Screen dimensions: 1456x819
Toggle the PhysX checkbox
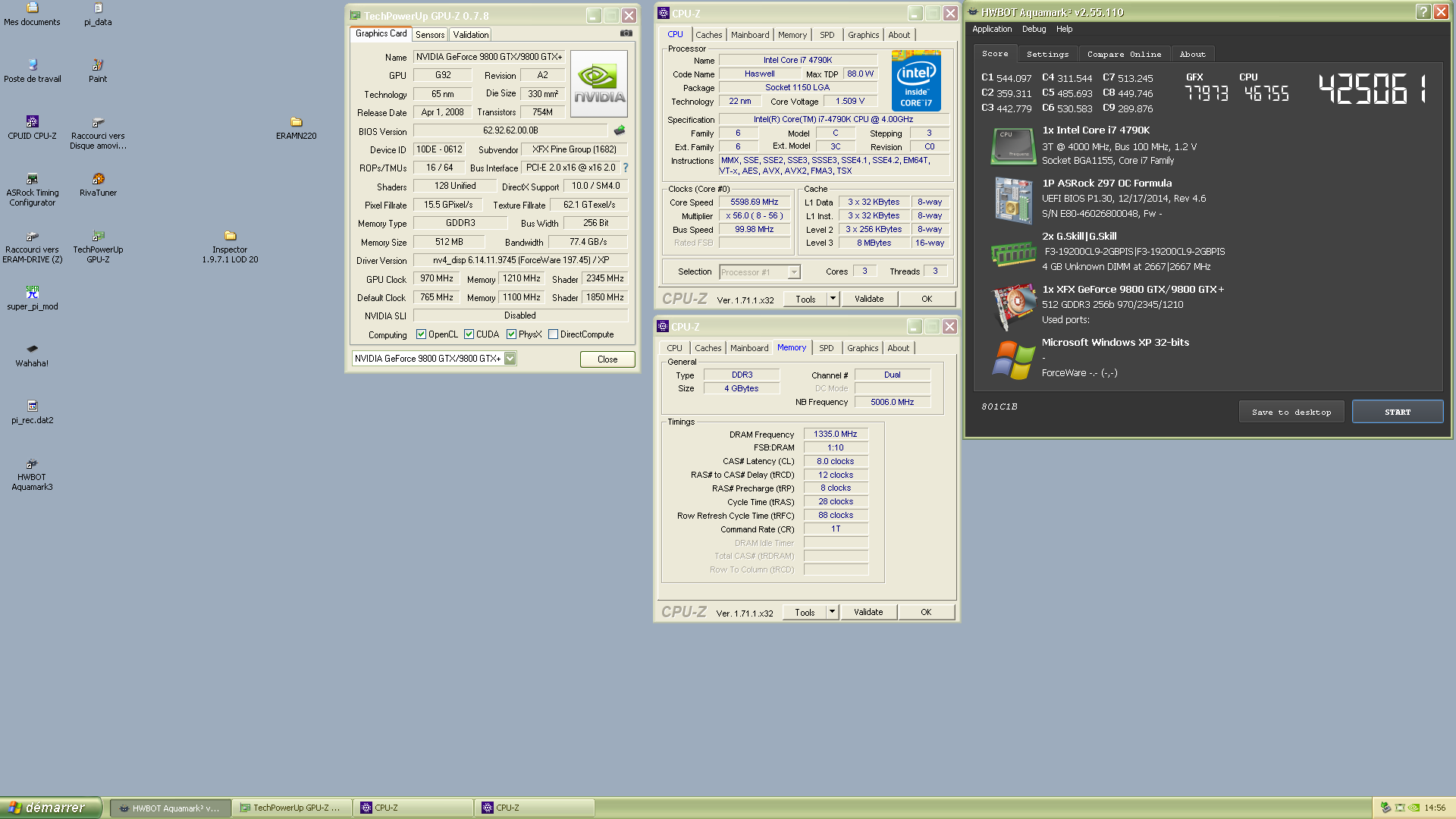pyautogui.click(x=511, y=334)
